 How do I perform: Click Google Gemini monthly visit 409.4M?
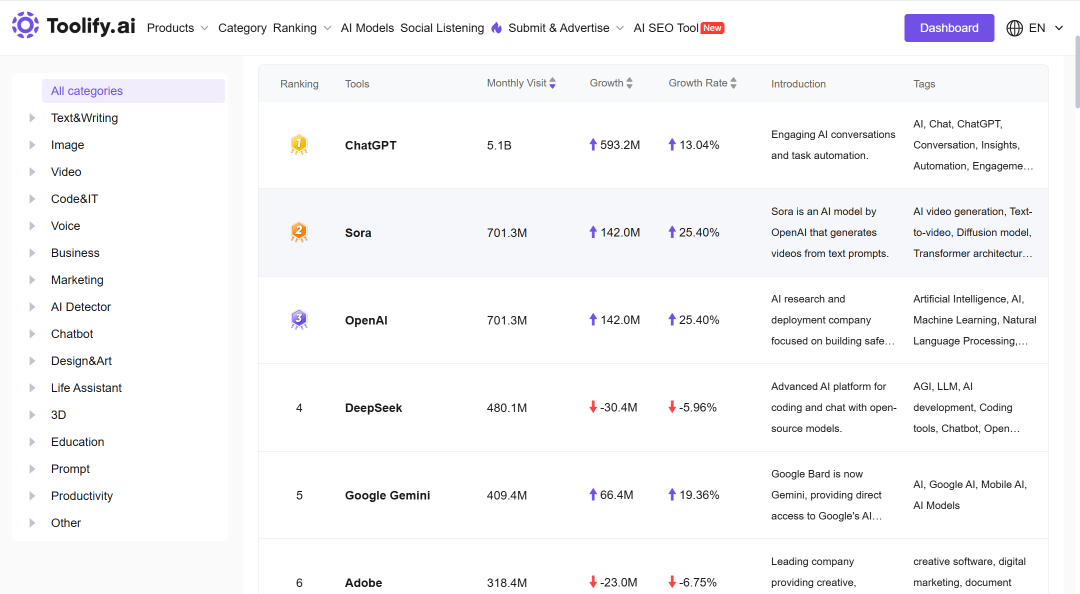[x=507, y=495]
